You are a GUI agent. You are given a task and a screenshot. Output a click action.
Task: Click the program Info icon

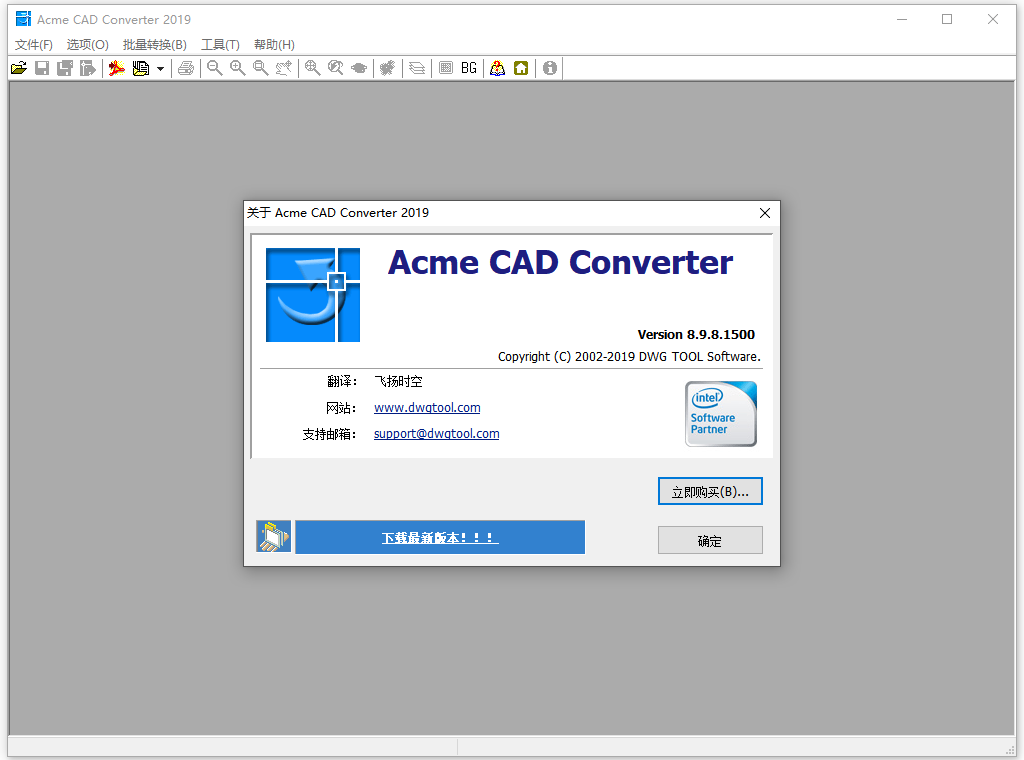[549, 67]
